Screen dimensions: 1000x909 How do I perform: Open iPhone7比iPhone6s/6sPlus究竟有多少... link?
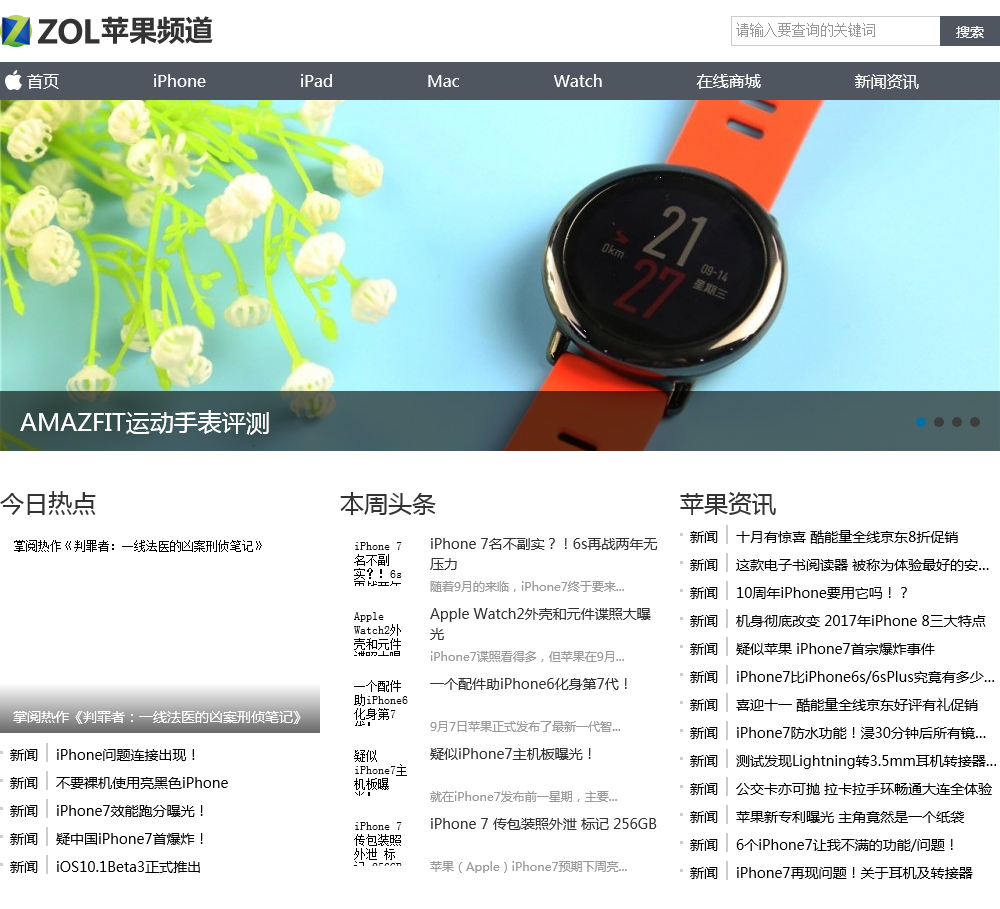(x=865, y=677)
